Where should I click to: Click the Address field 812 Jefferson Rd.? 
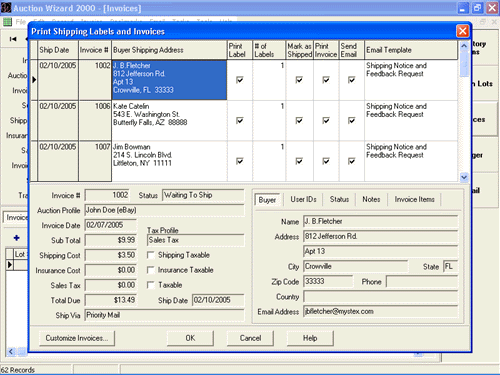tap(380, 237)
